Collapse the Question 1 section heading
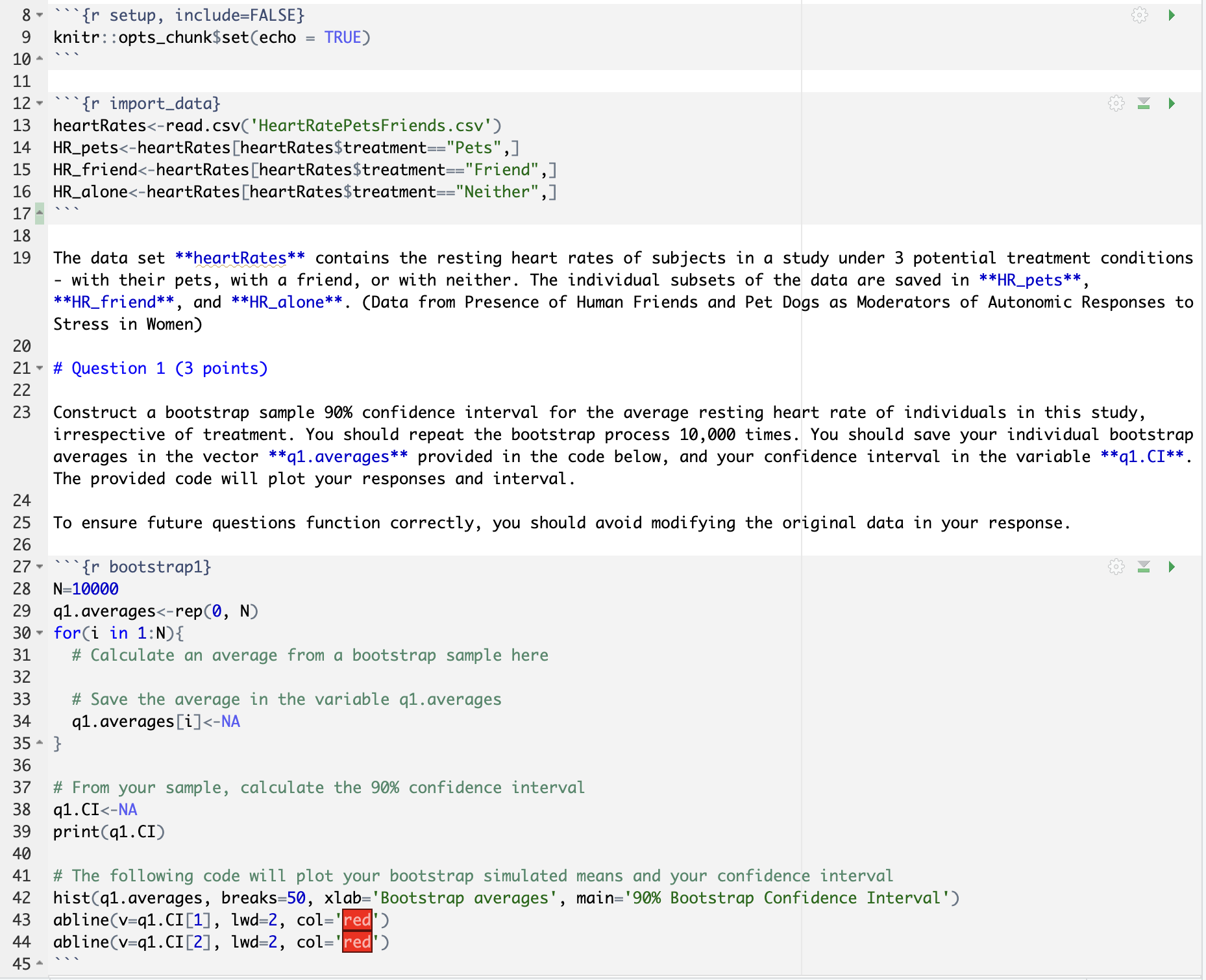1206x980 pixels. click(39, 367)
